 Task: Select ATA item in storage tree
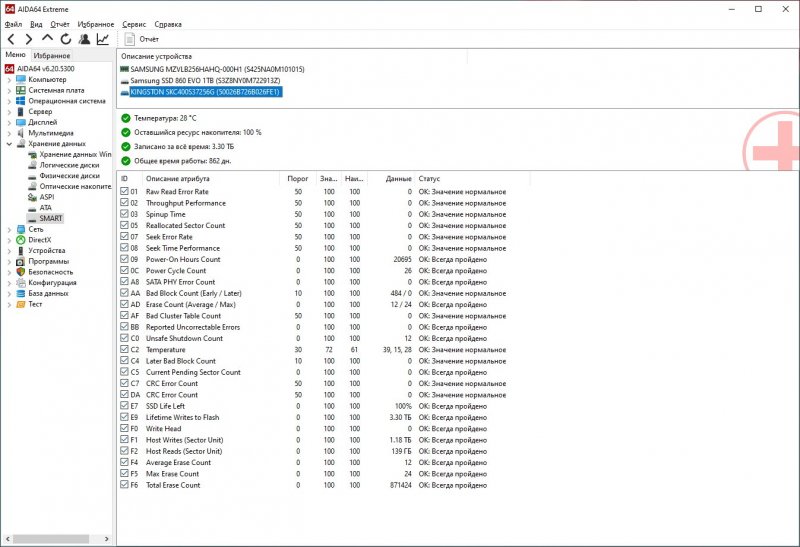[x=46, y=207]
